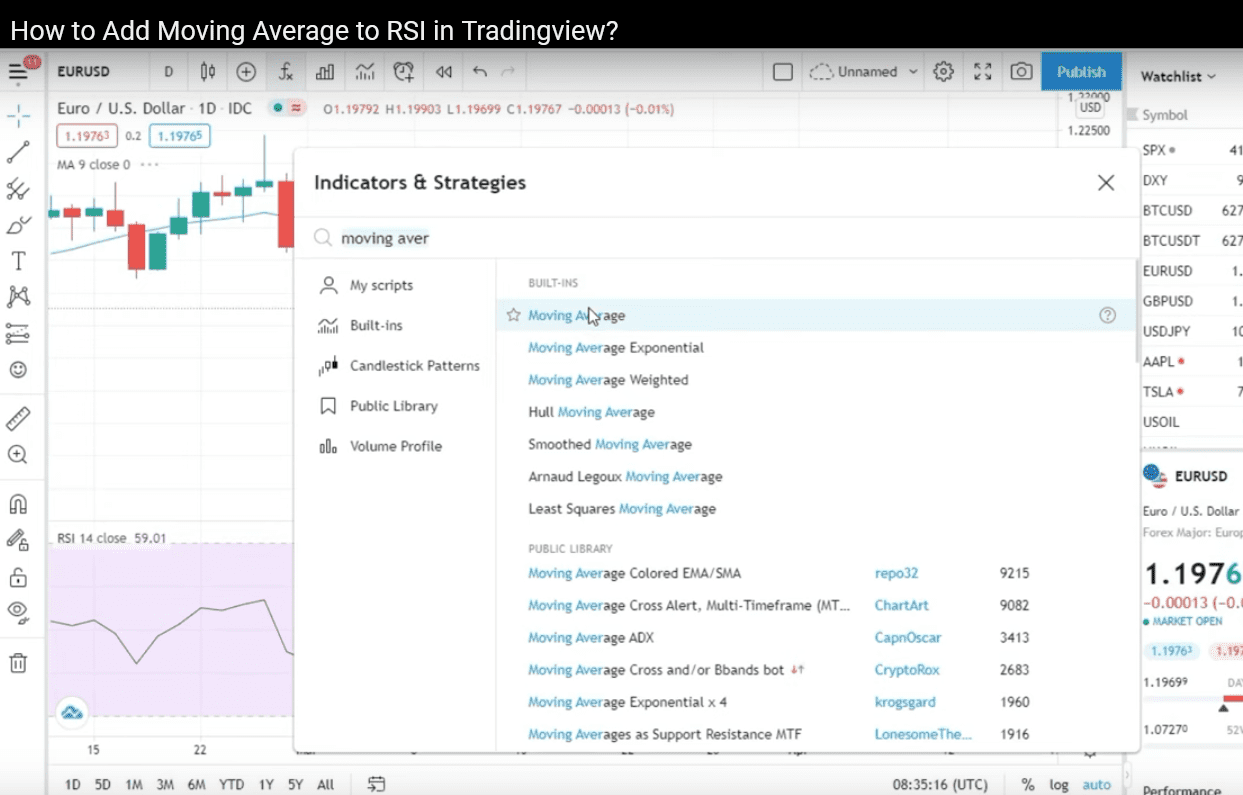Toggle percent scale mode
The height and width of the screenshot is (795, 1243).
coord(1028,785)
